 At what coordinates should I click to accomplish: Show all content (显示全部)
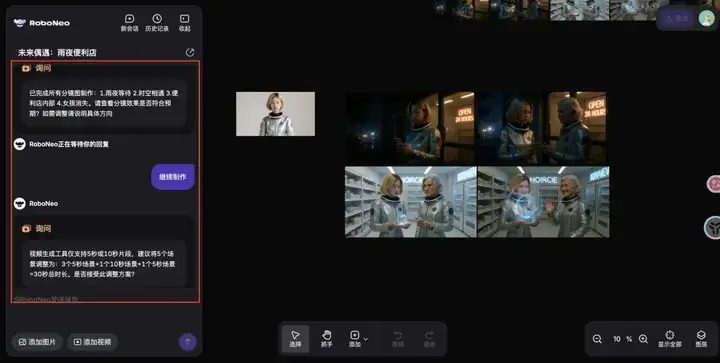coord(669,339)
